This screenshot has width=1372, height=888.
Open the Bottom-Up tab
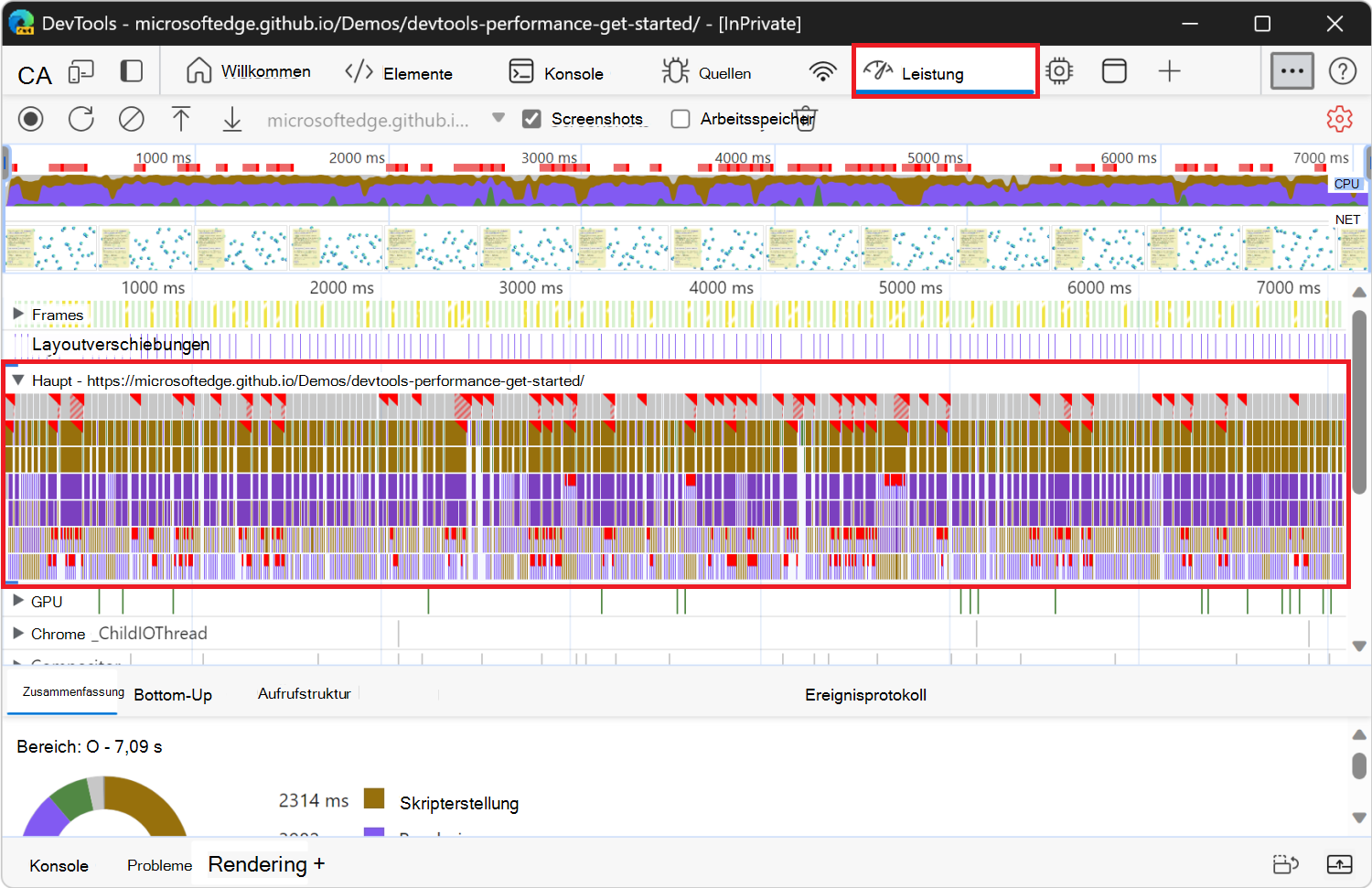click(x=173, y=695)
